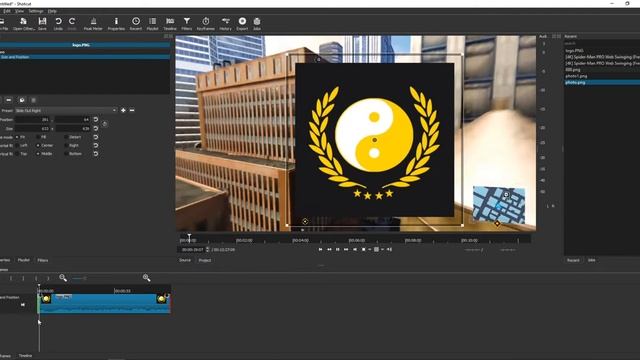The width and height of the screenshot is (640, 360).
Task: Show the Jobs panel from toolbar
Action: [x=257, y=24]
